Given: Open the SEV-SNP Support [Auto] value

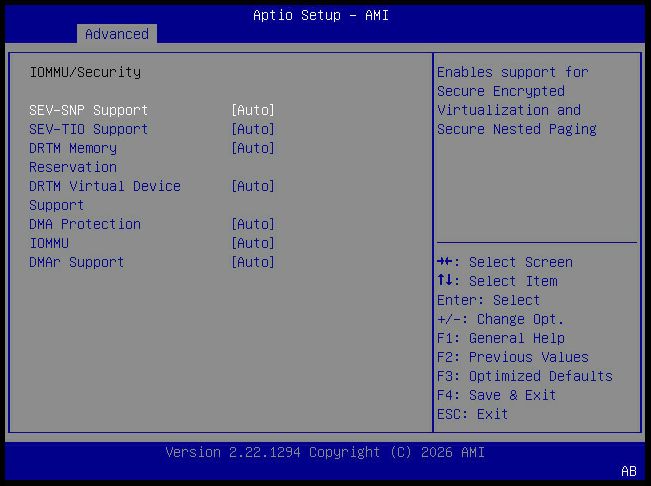Looking at the screenshot, I should (253, 110).
